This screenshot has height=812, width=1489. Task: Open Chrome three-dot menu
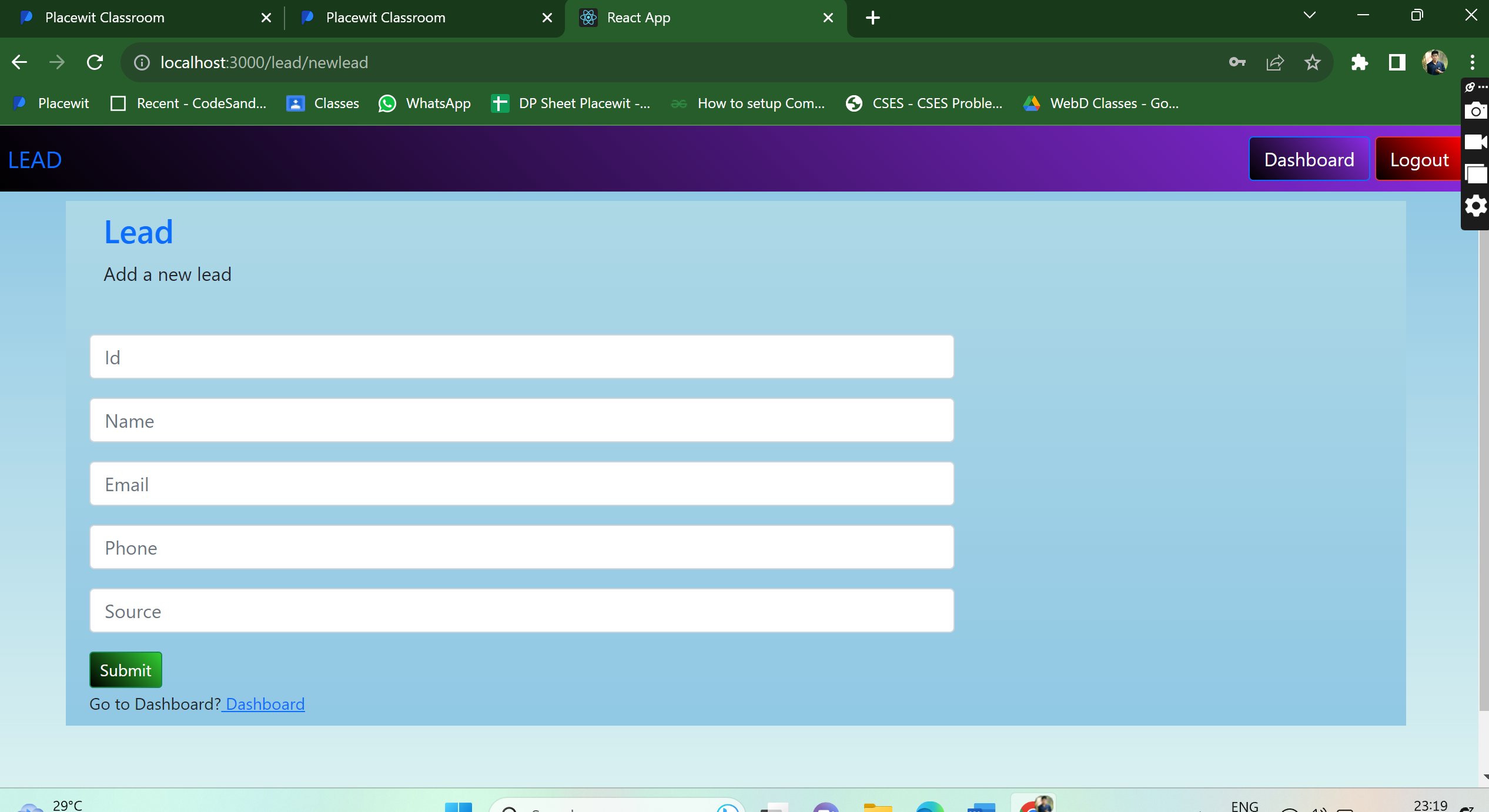pyautogui.click(x=1472, y=62)
